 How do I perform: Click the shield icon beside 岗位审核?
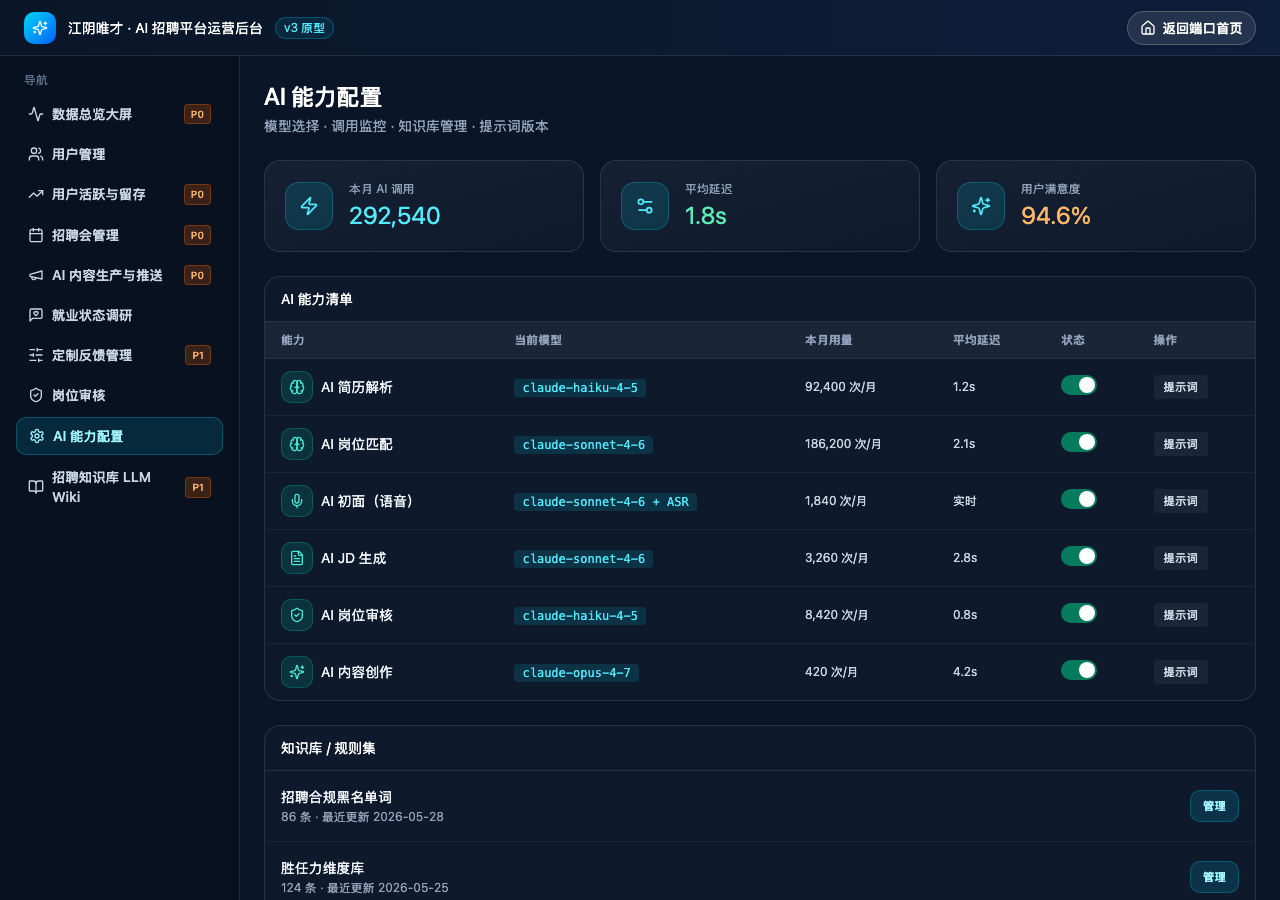pyautogui.click(x=36, y=395)
